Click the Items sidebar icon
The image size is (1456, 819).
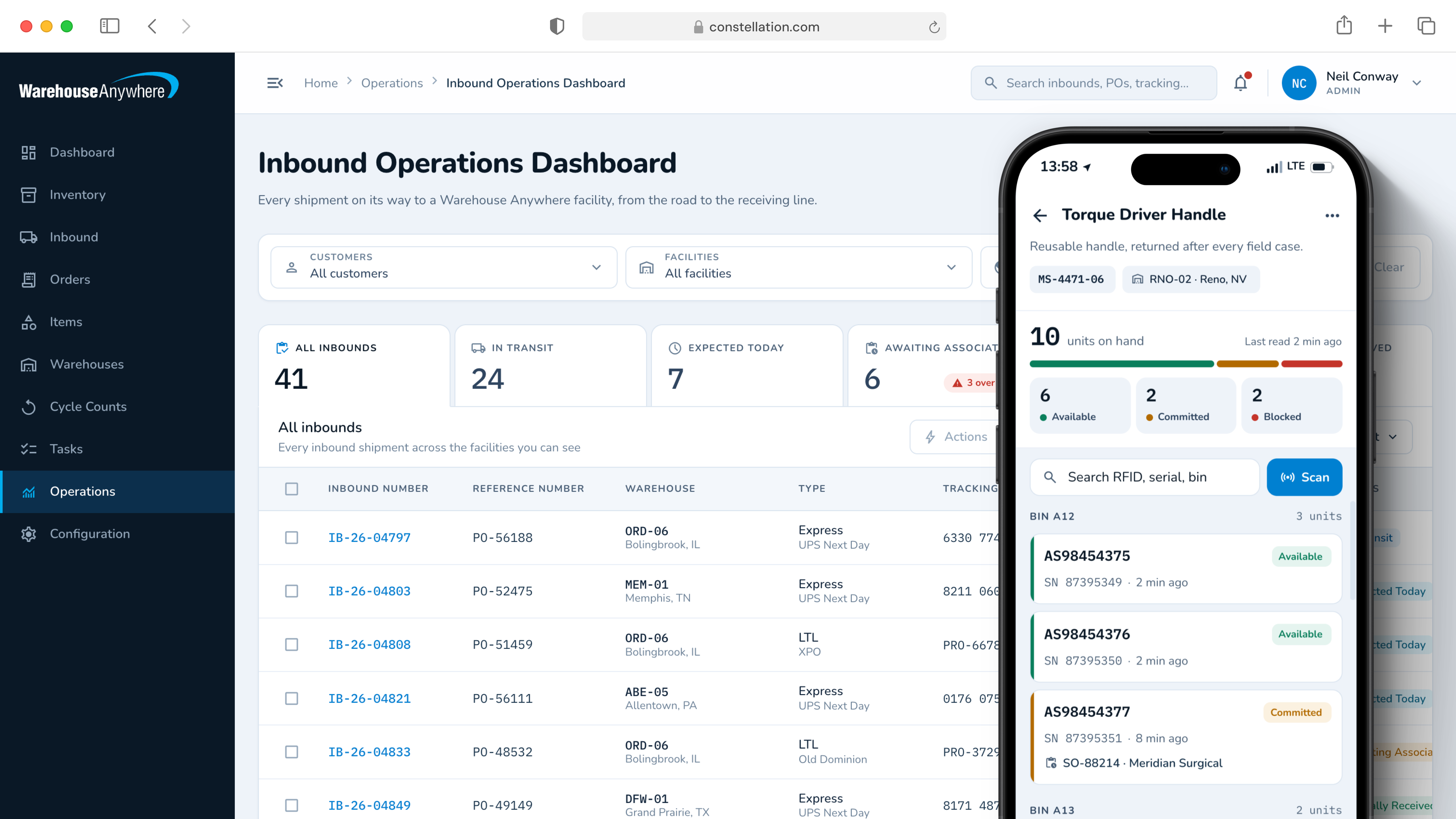(x=28, y=322)
